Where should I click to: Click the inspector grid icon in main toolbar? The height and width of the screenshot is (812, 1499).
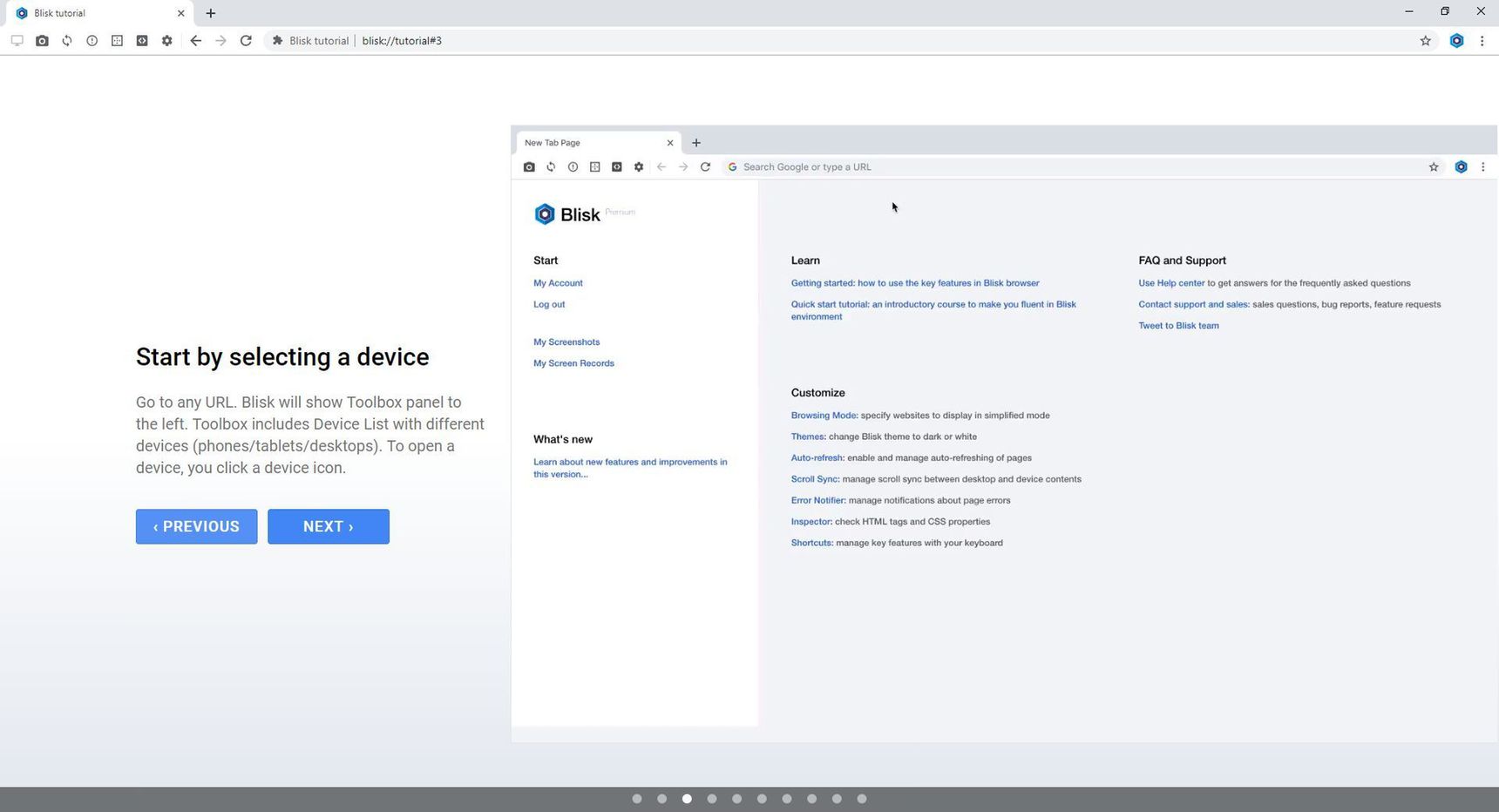pyautogui.click(x=117, y=41)
